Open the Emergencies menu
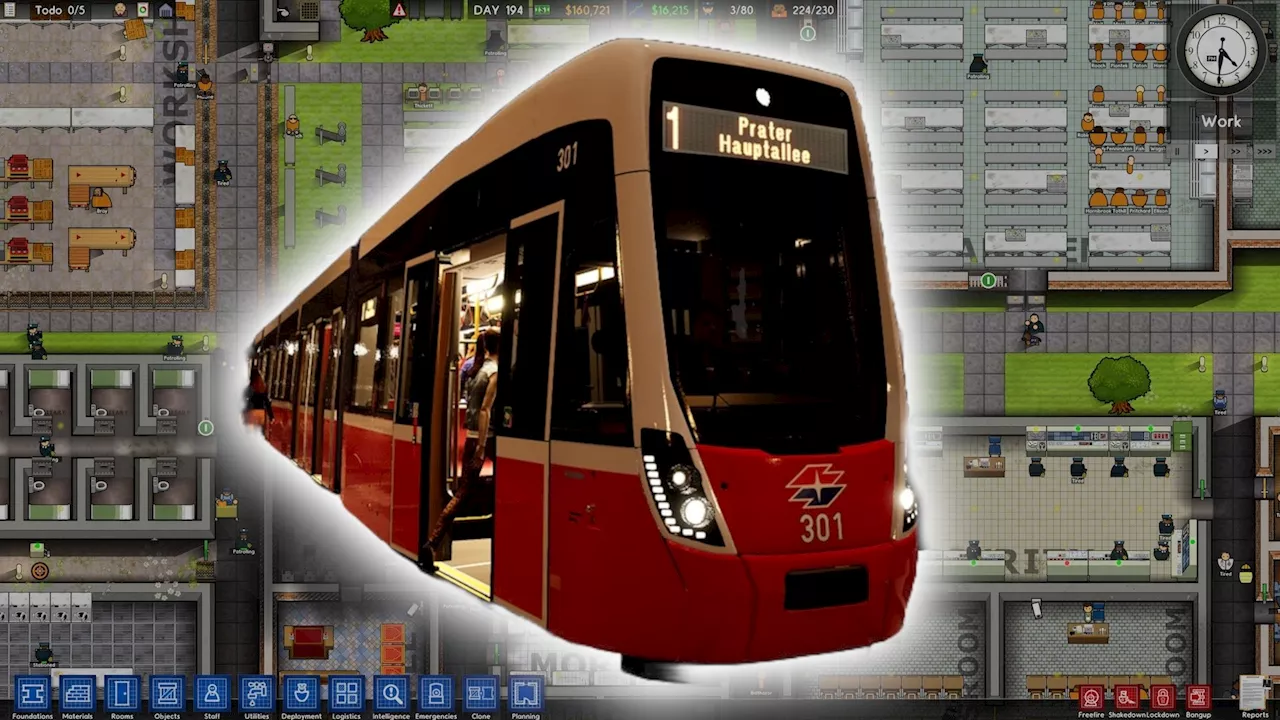 pos(436,693)
